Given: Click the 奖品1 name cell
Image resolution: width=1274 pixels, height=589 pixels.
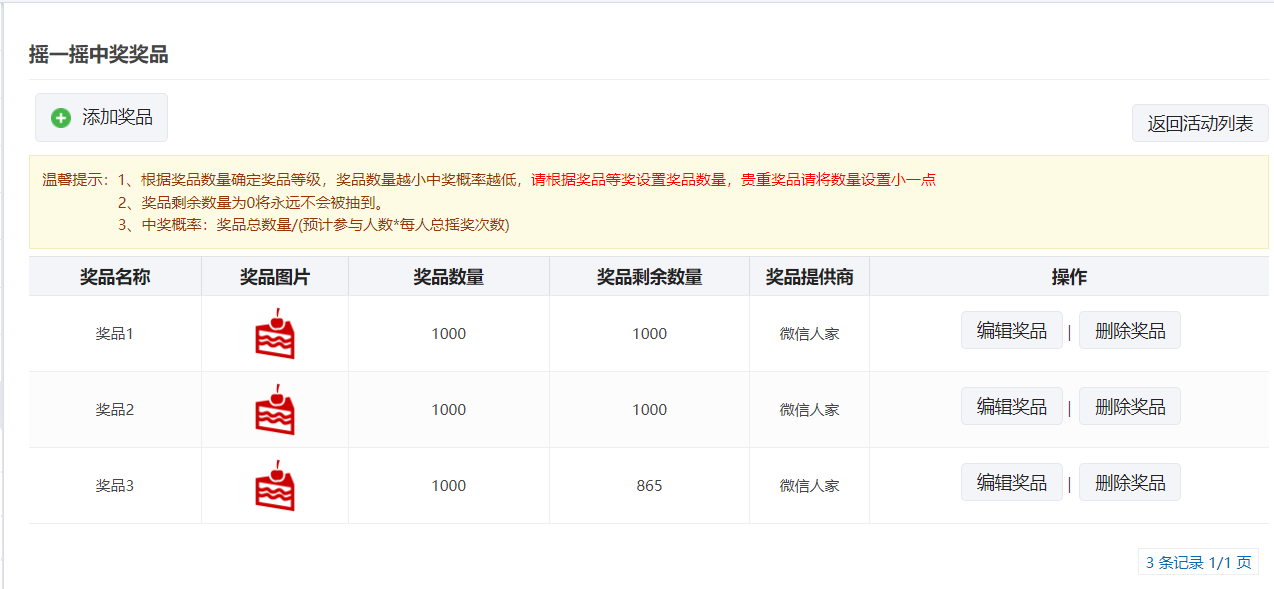Looking at the screenshot, I should [x=115, y=334].
